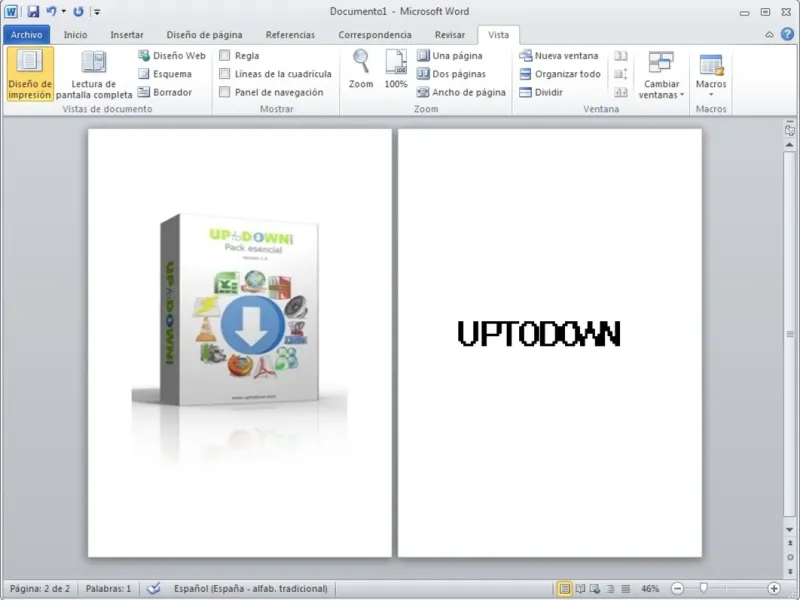Viewport: 800px width, 600px height.
Task: Enable the Panel de navegación checkbox
Action: tap(224, 92)
